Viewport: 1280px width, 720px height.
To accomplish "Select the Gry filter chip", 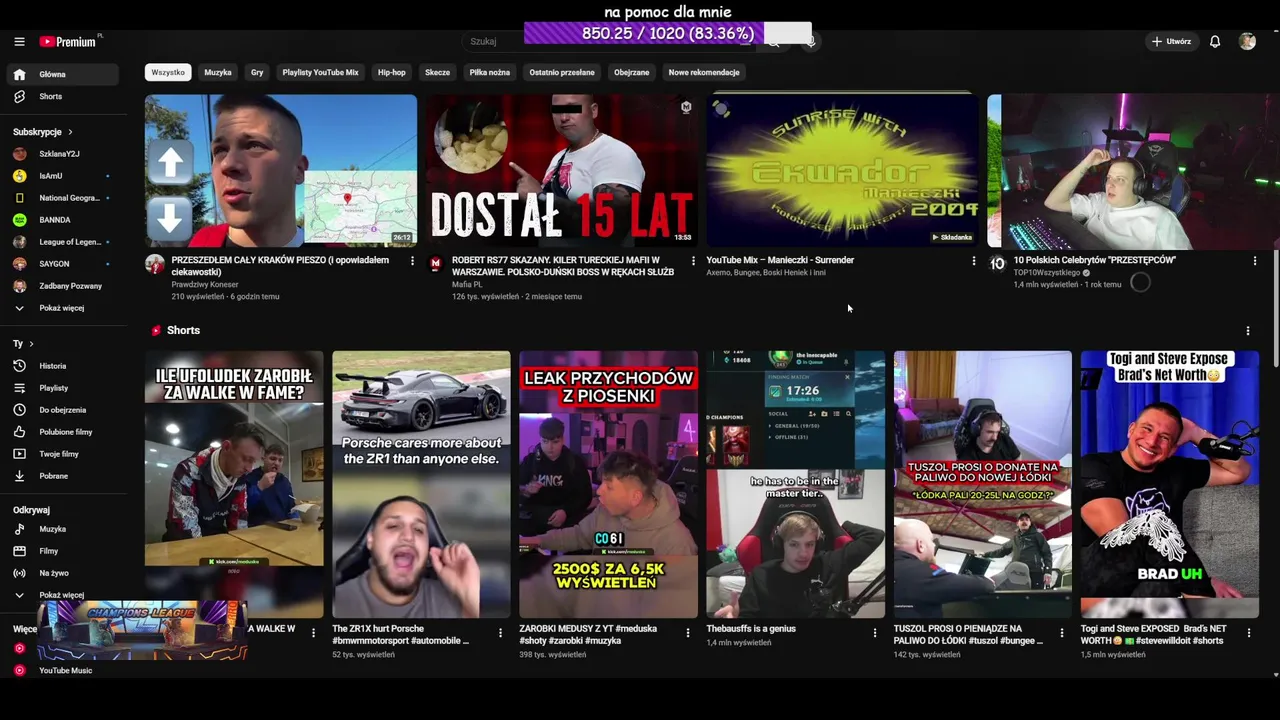I will [x=257, y=72].
